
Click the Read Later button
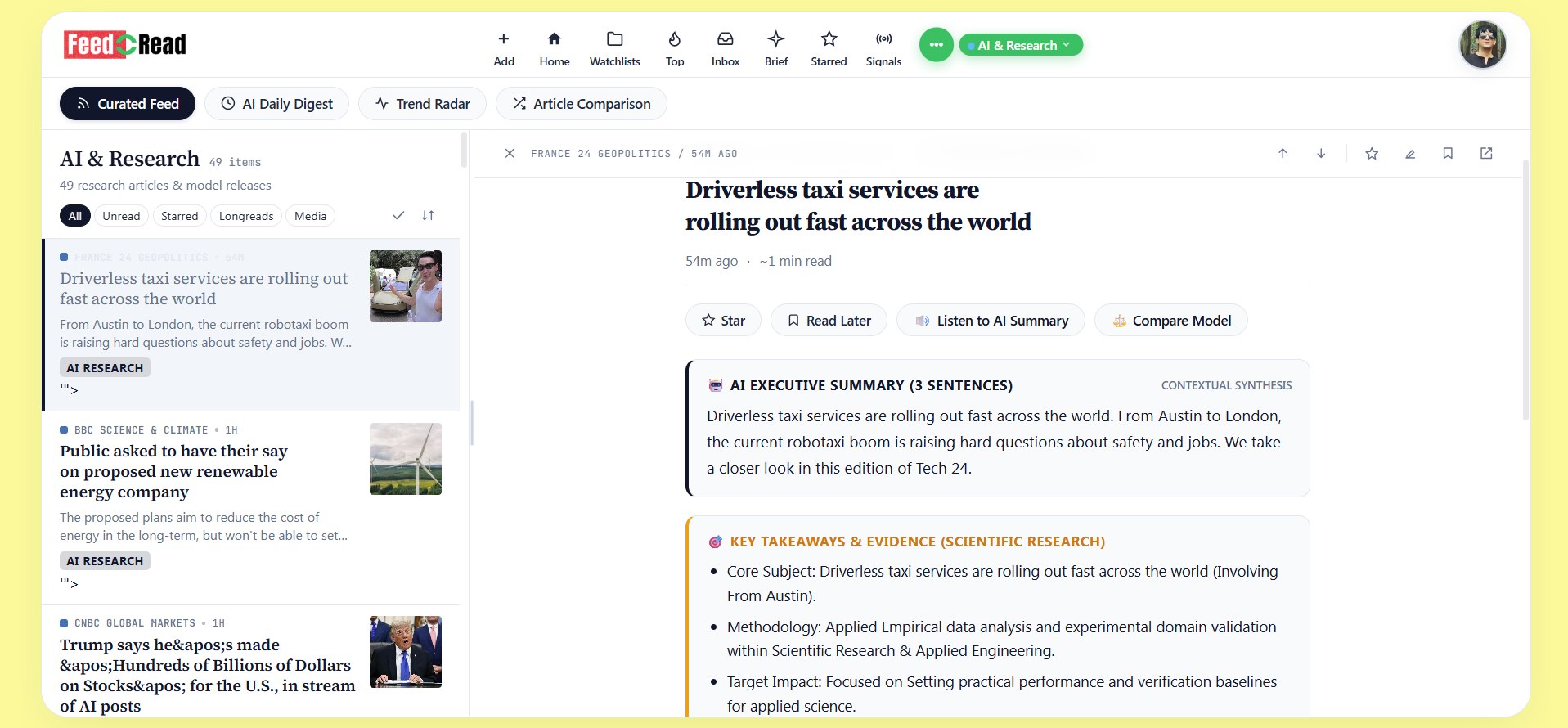829,321
